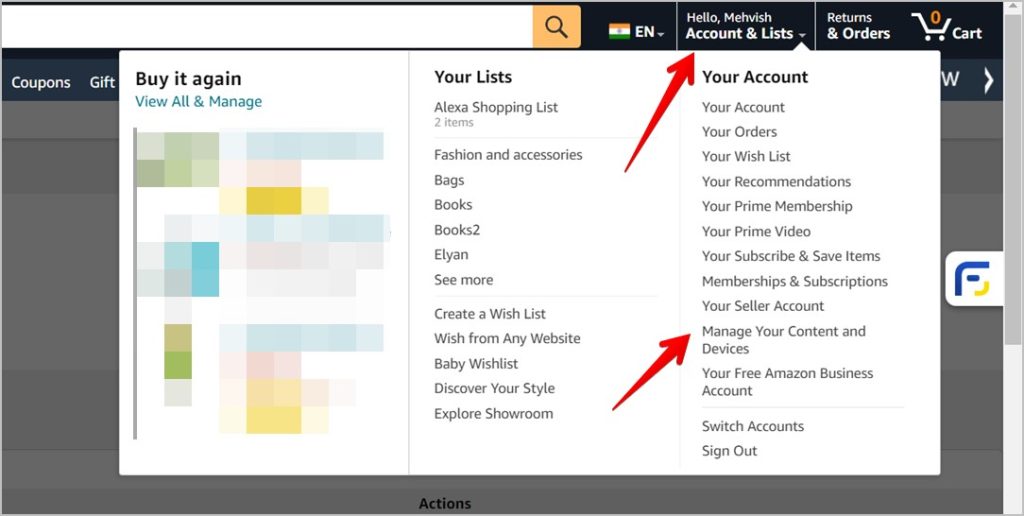The height and width of the screenshot is (516, 1024).
Task: Click Your Orders in account menu
Action: (739, 131)
